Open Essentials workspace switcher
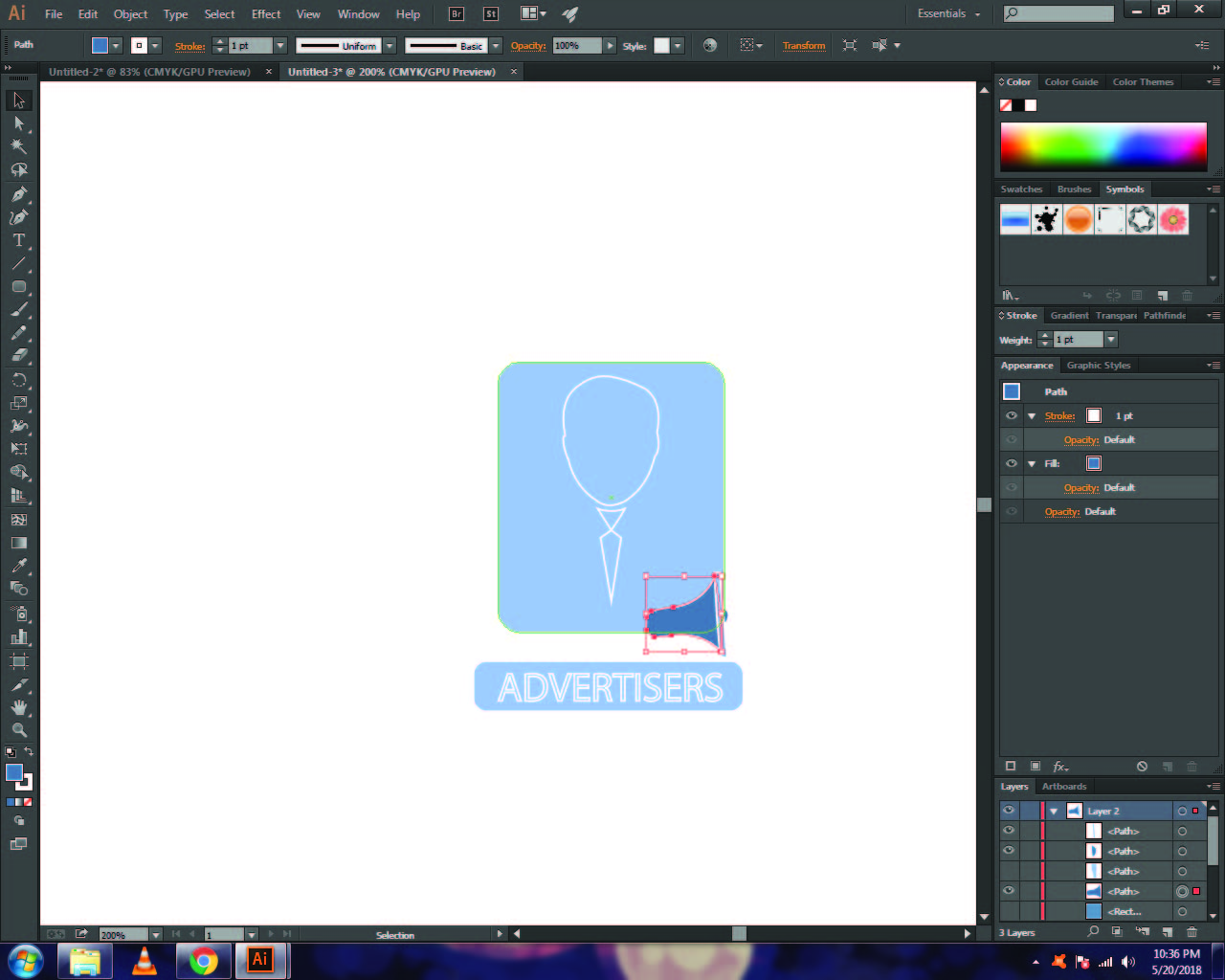 click(948, 13)
